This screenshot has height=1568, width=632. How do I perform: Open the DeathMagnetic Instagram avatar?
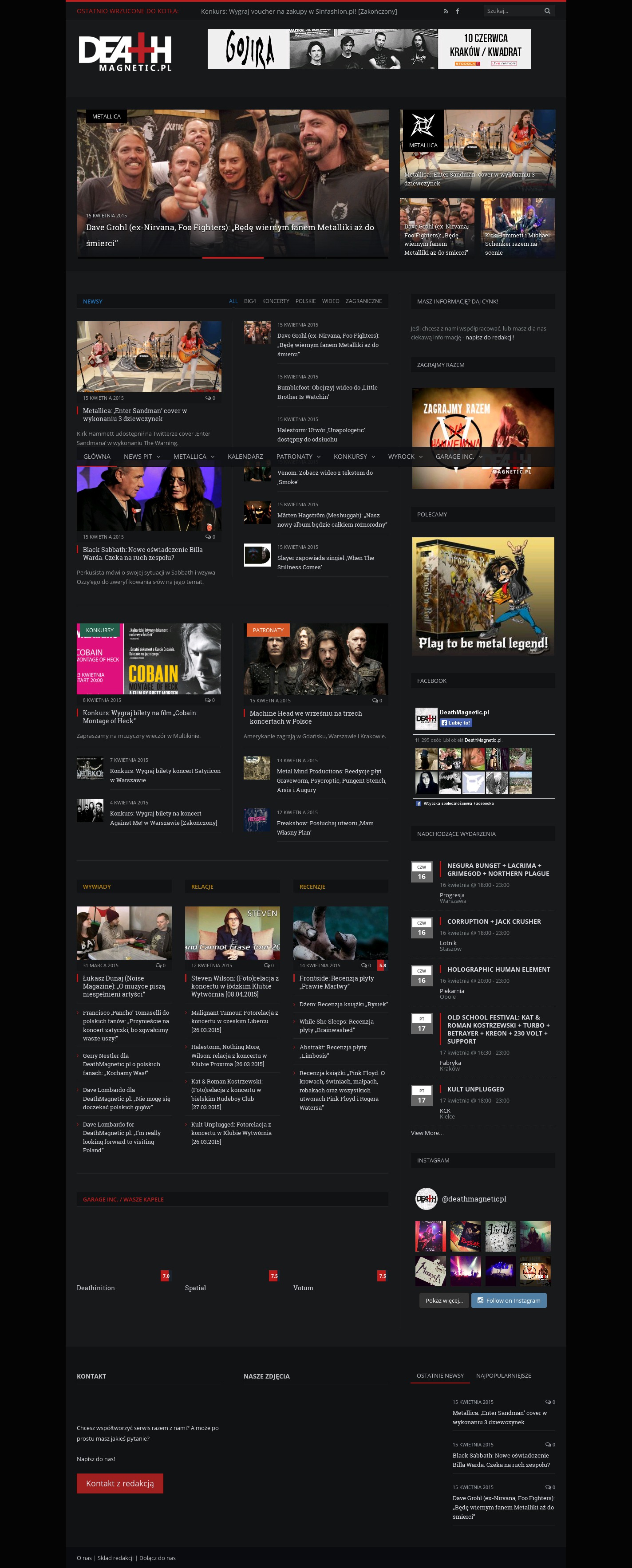(426, 1198)
